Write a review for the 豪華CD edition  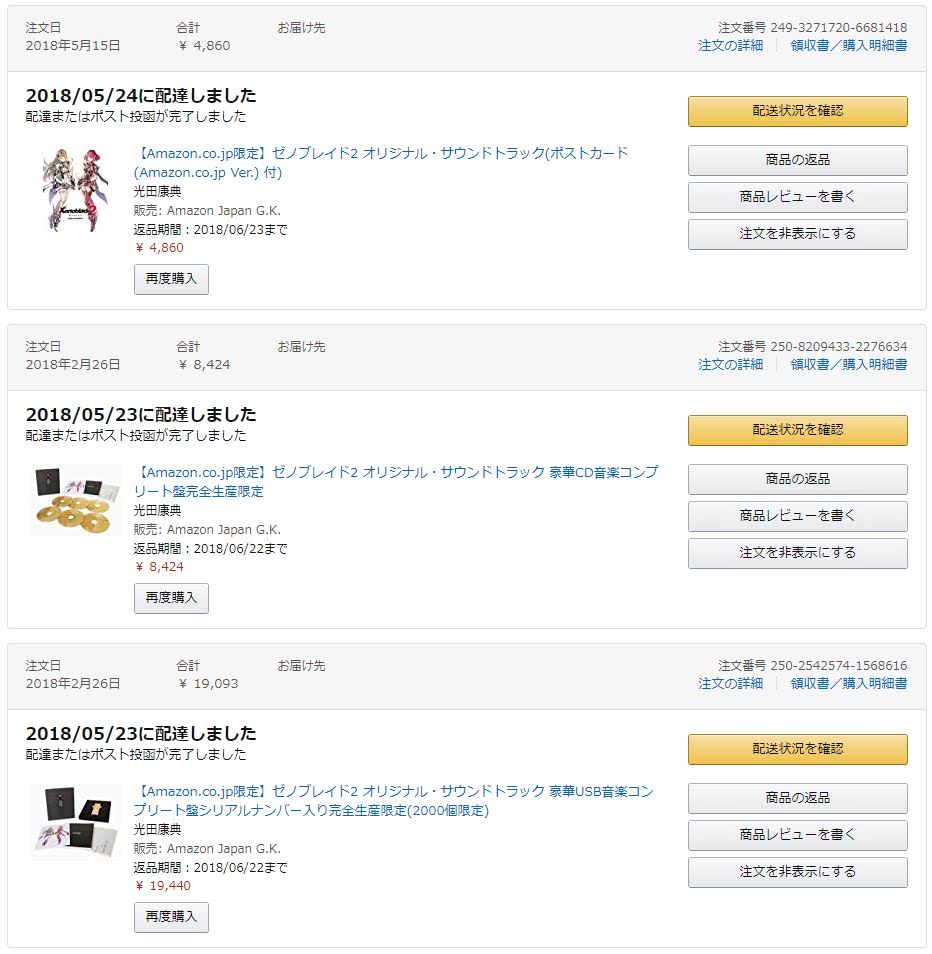[797, 516]
